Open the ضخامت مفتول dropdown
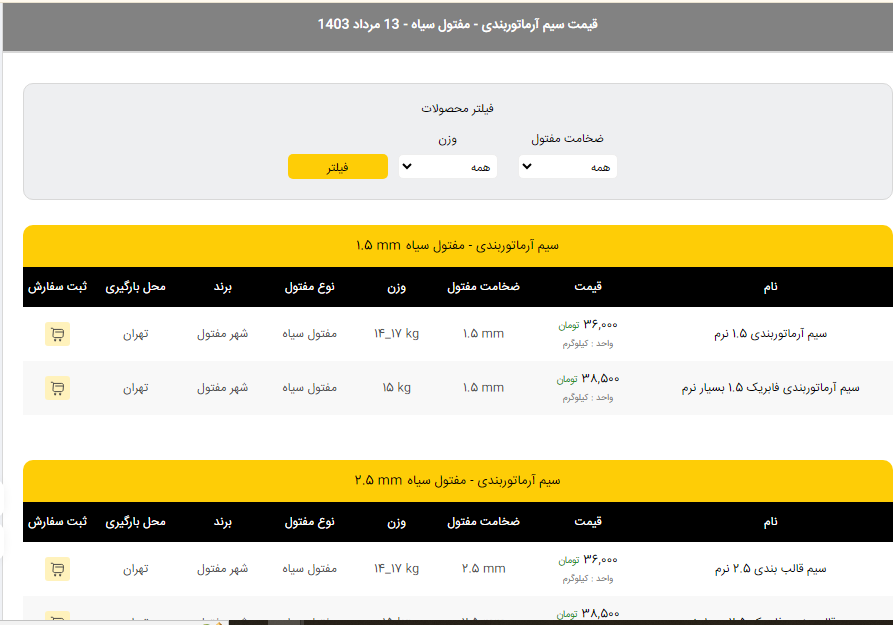This screenshot has width=893, height=625. point(567,167)
